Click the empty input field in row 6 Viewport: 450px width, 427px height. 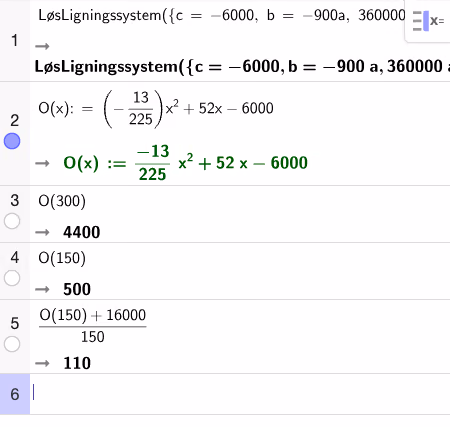click(240, 394)
